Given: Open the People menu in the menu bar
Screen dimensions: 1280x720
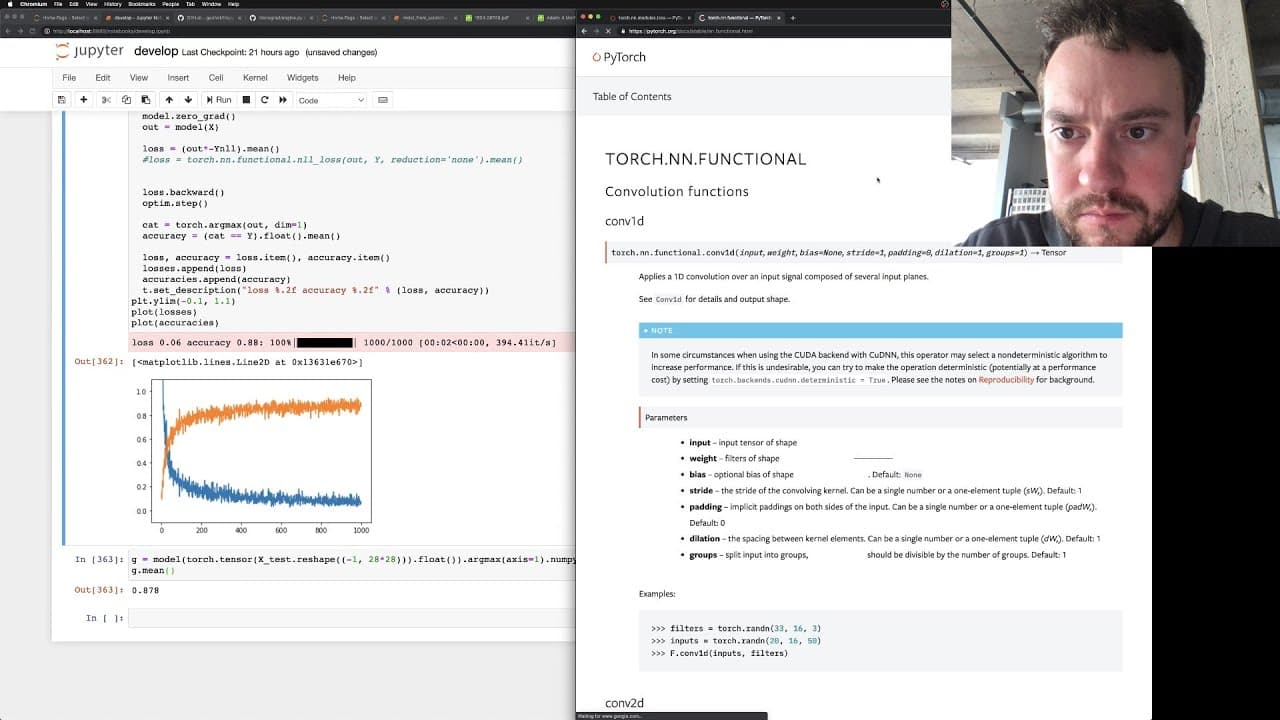Looking at the screenshot, I should [171, 4].
